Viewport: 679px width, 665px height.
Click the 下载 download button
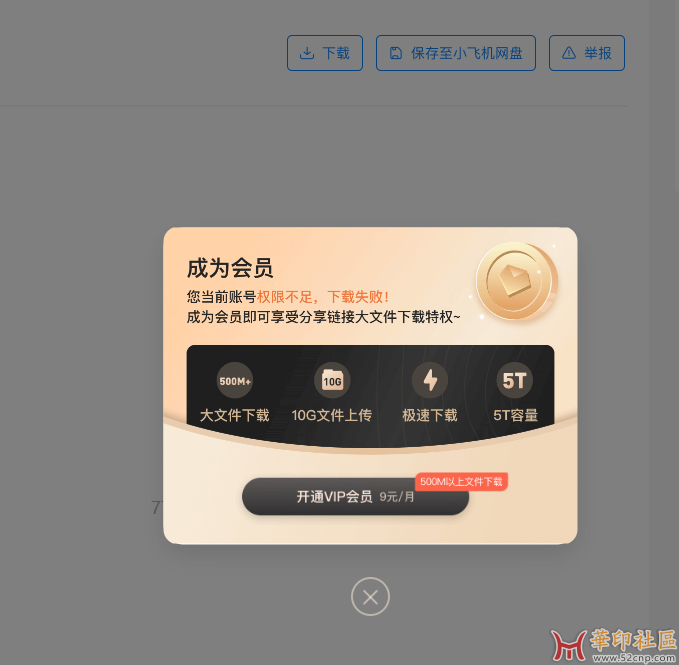pos(325,53)
